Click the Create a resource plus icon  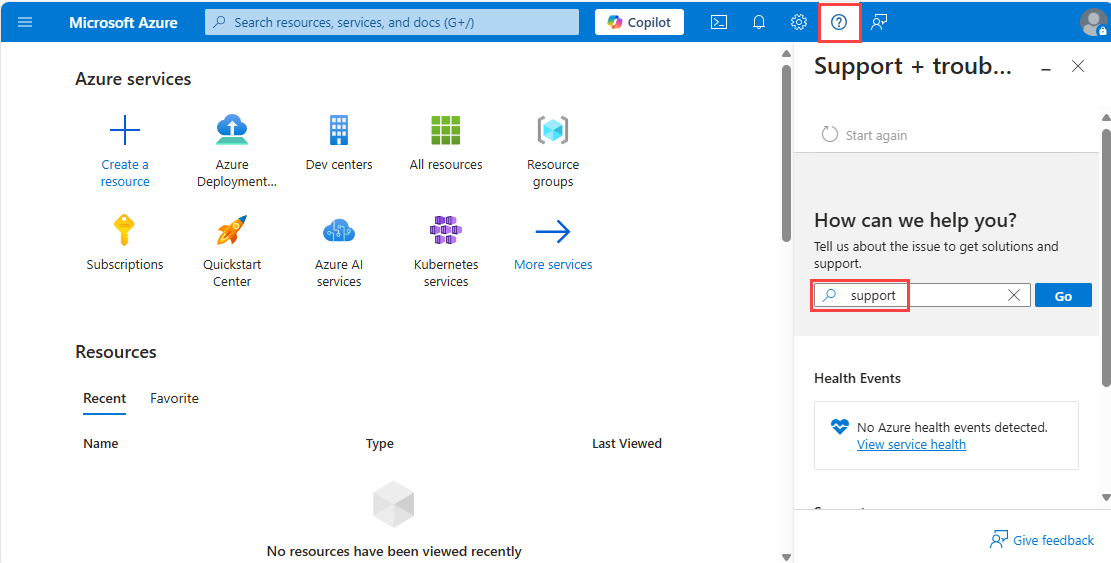click(x=125, y=130)
